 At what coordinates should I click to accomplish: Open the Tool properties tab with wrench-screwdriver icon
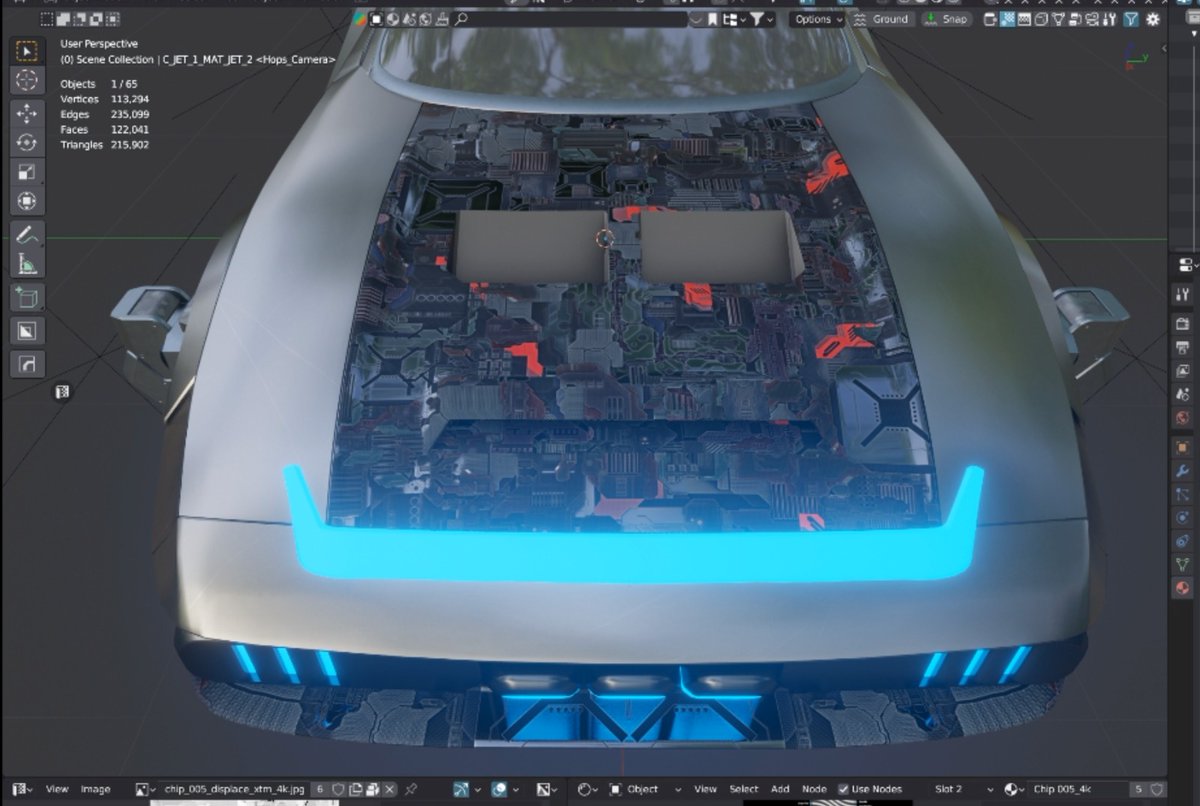(1182, 294)
